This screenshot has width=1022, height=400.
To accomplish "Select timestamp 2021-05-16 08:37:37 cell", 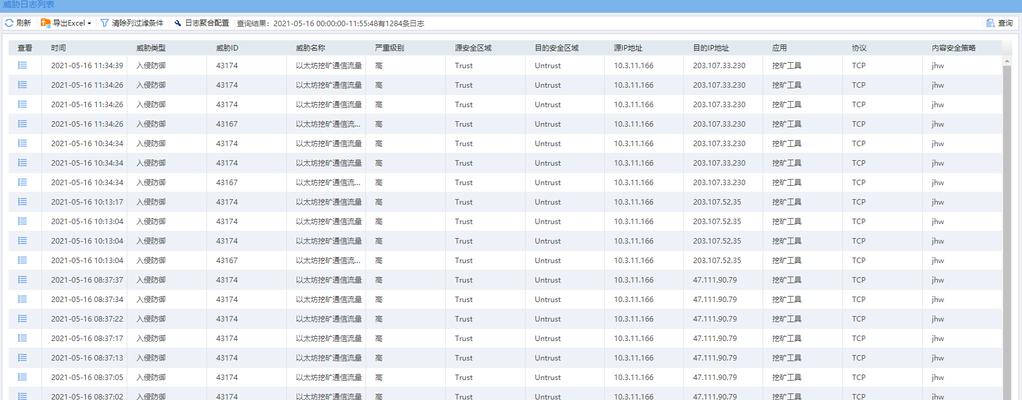I will (87, 280).
